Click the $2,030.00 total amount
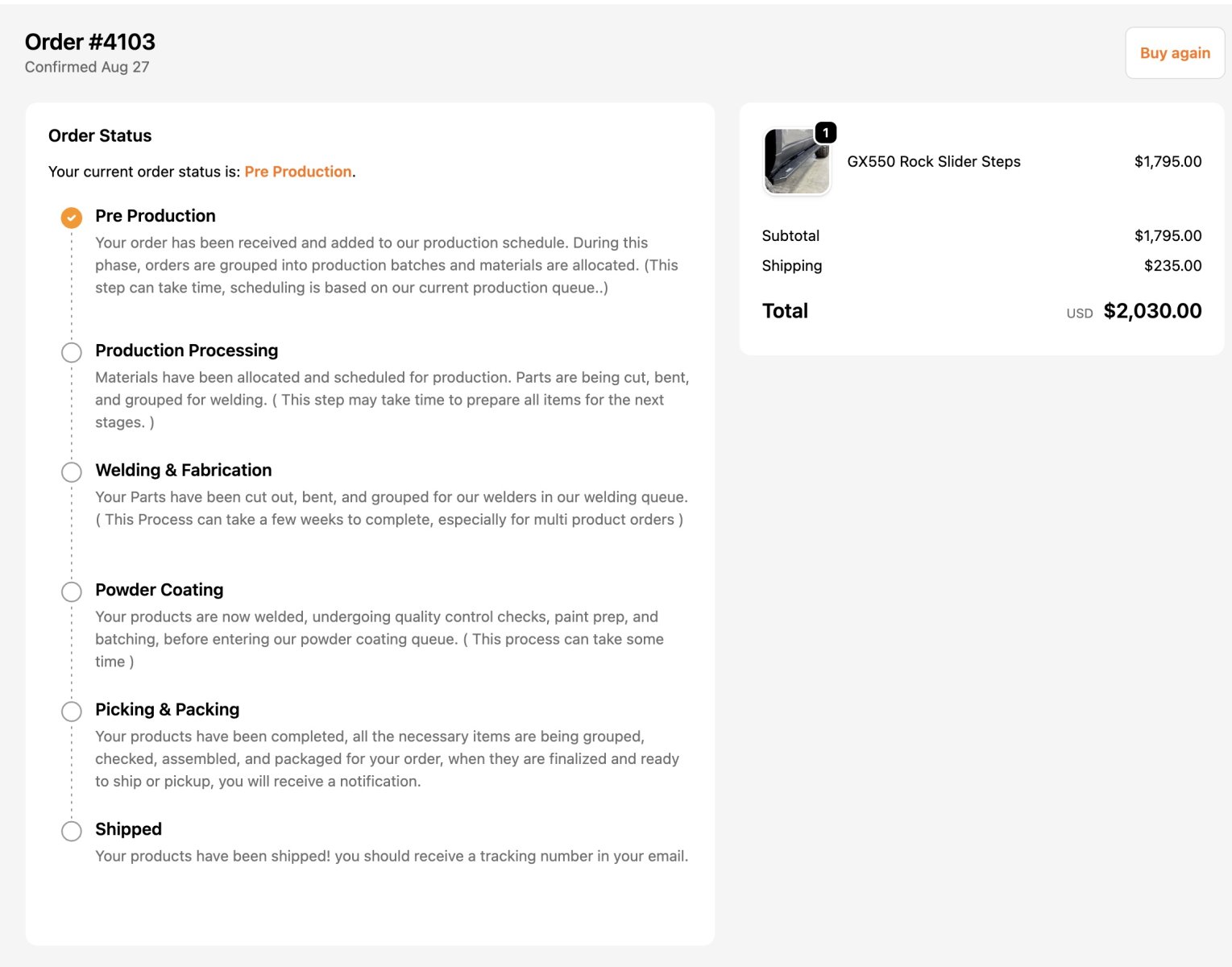This screenshot has height=967, width=1232. click(x=1152, y=311)
